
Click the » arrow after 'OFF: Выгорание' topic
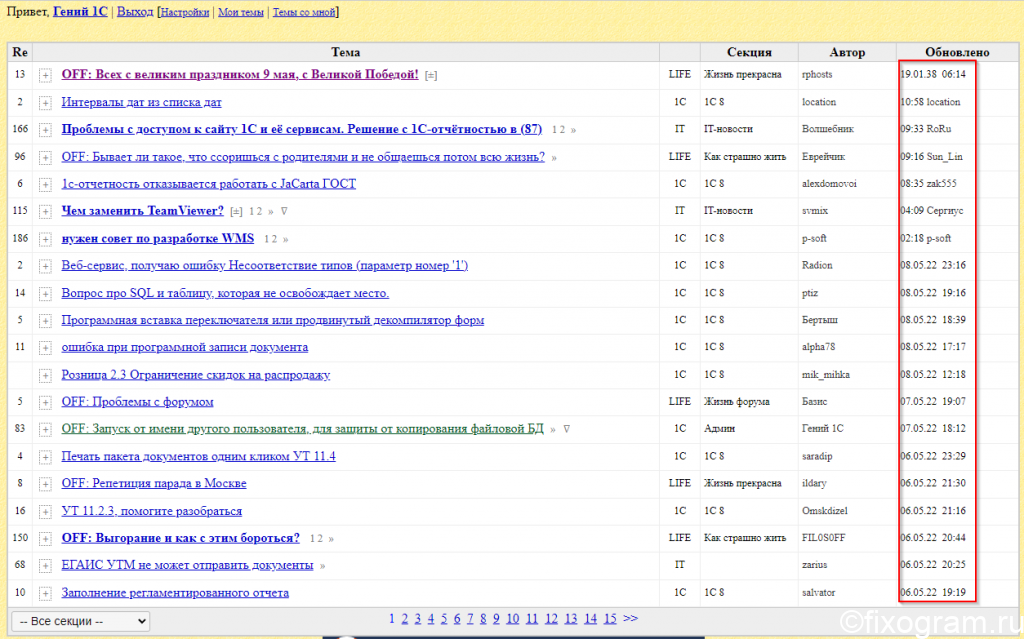click(331, 539)
